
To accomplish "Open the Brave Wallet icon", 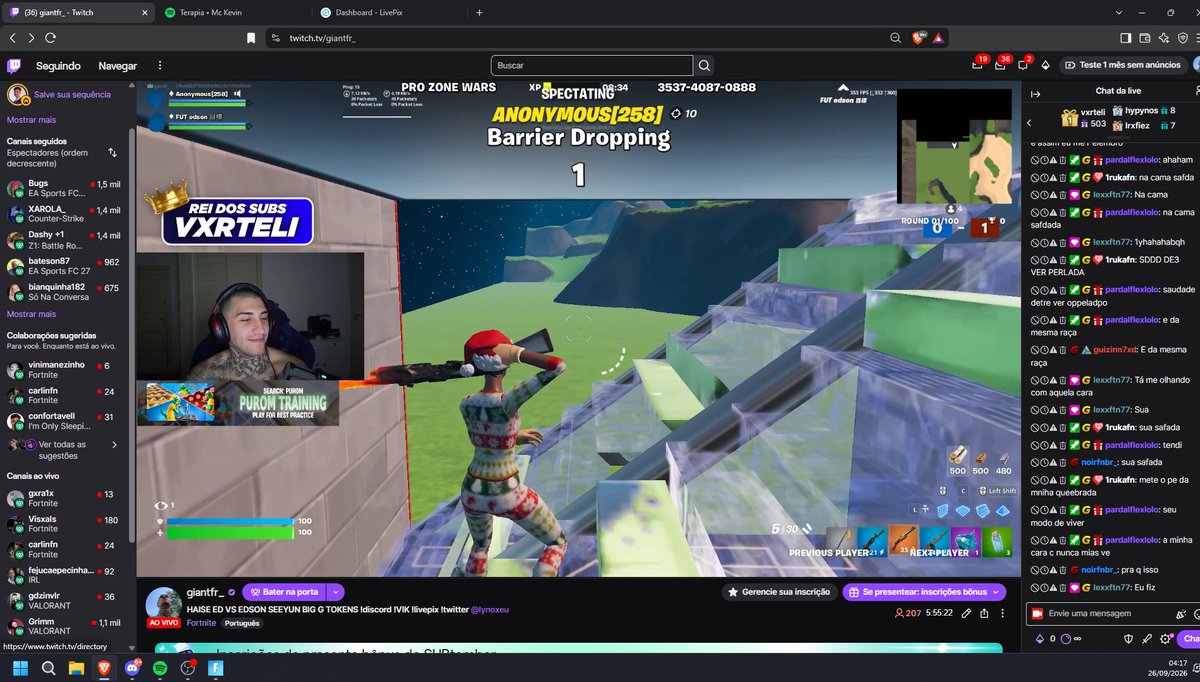I will pos(1144,37).
